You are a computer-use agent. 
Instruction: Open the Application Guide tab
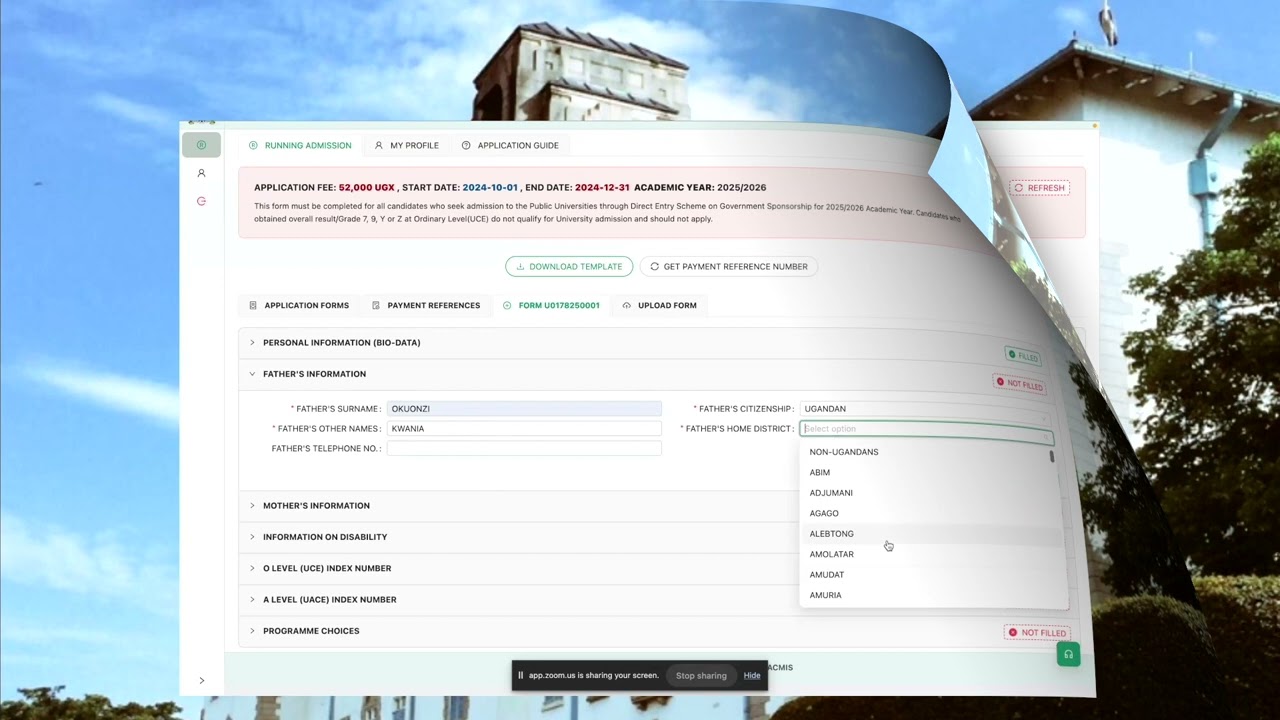pyautogui.click(x=510, y=145)
